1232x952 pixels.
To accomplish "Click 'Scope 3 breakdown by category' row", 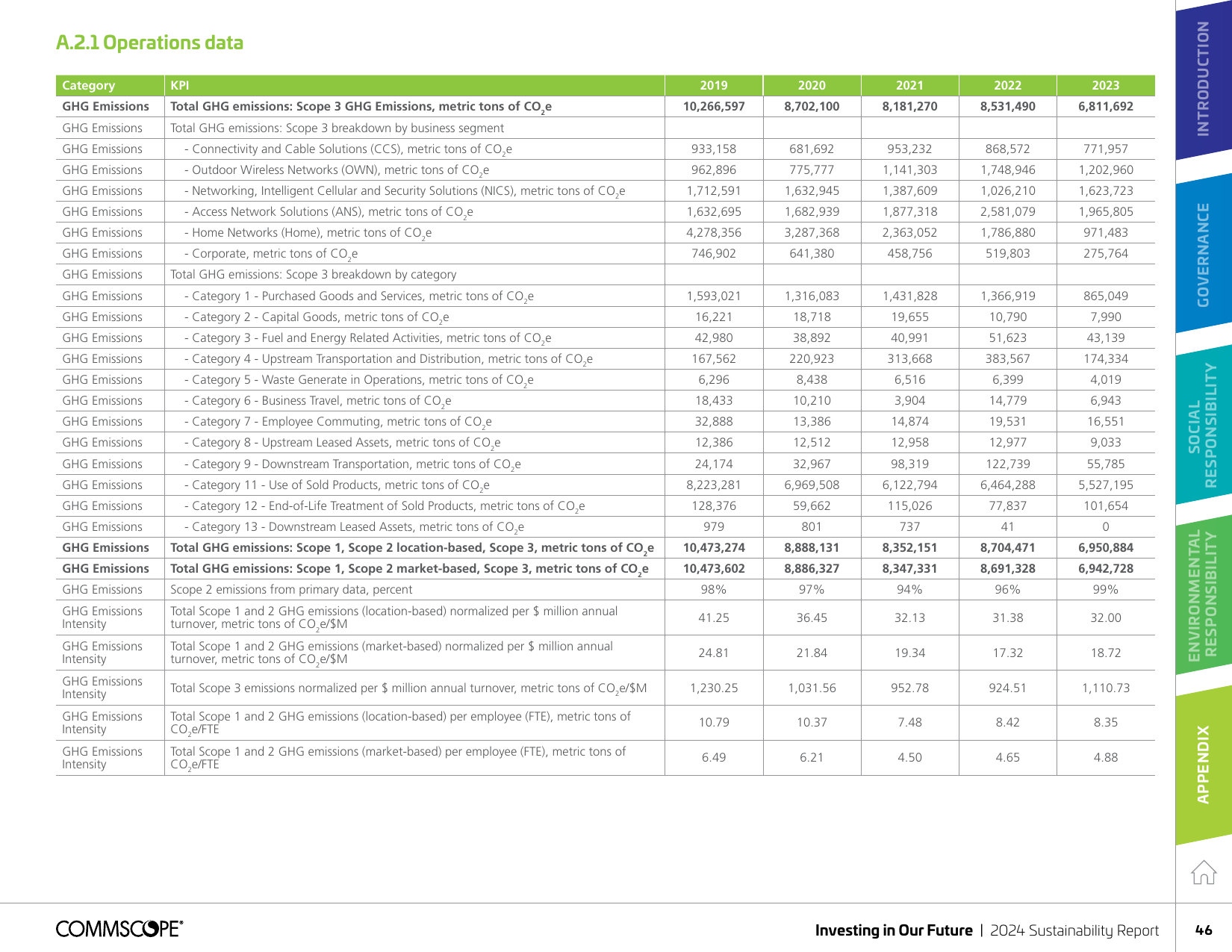I will point(606,275).
